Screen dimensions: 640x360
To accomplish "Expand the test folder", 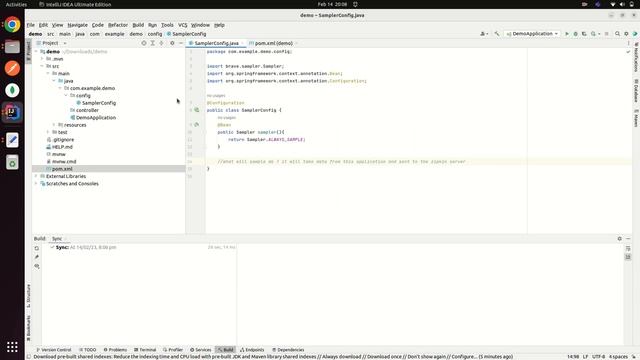I will 48,132.
